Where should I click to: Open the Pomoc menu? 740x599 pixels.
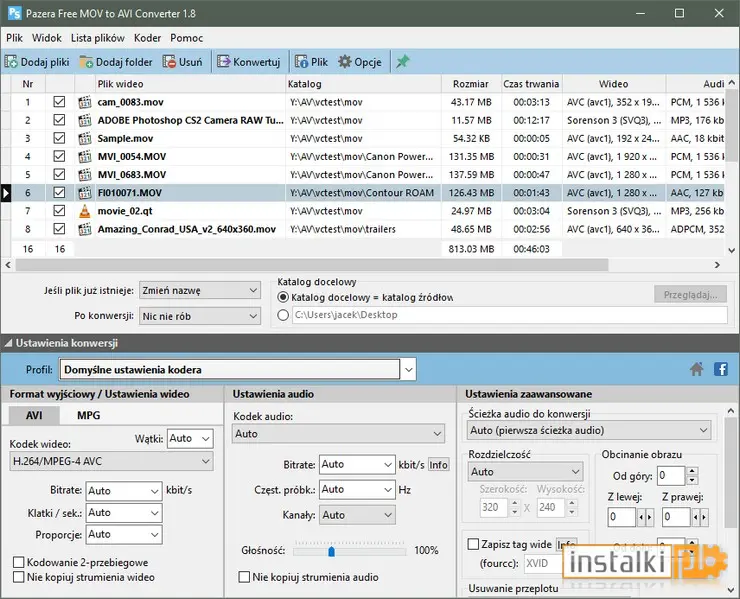pos(186,38)
